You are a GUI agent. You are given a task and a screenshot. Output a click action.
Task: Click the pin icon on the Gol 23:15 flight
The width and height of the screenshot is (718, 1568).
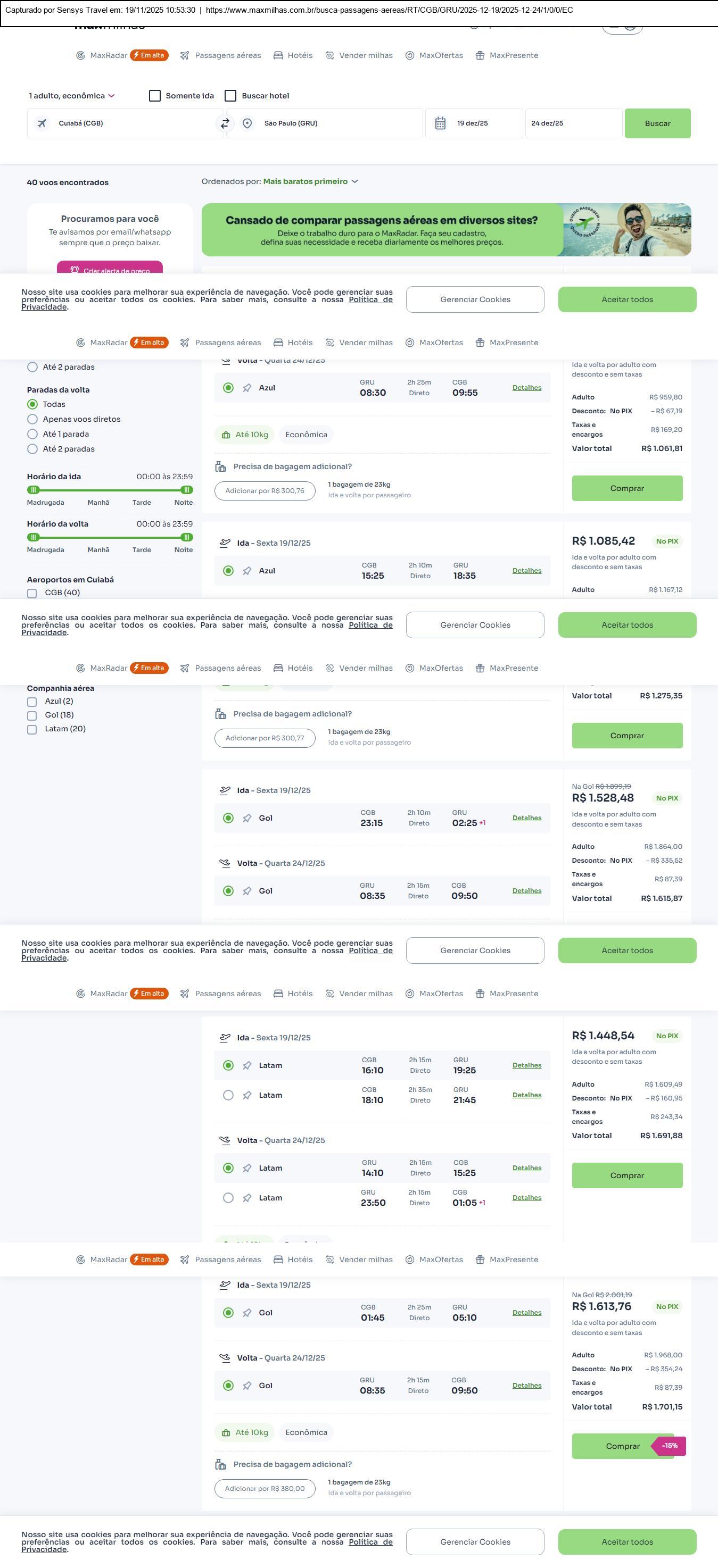247,819
